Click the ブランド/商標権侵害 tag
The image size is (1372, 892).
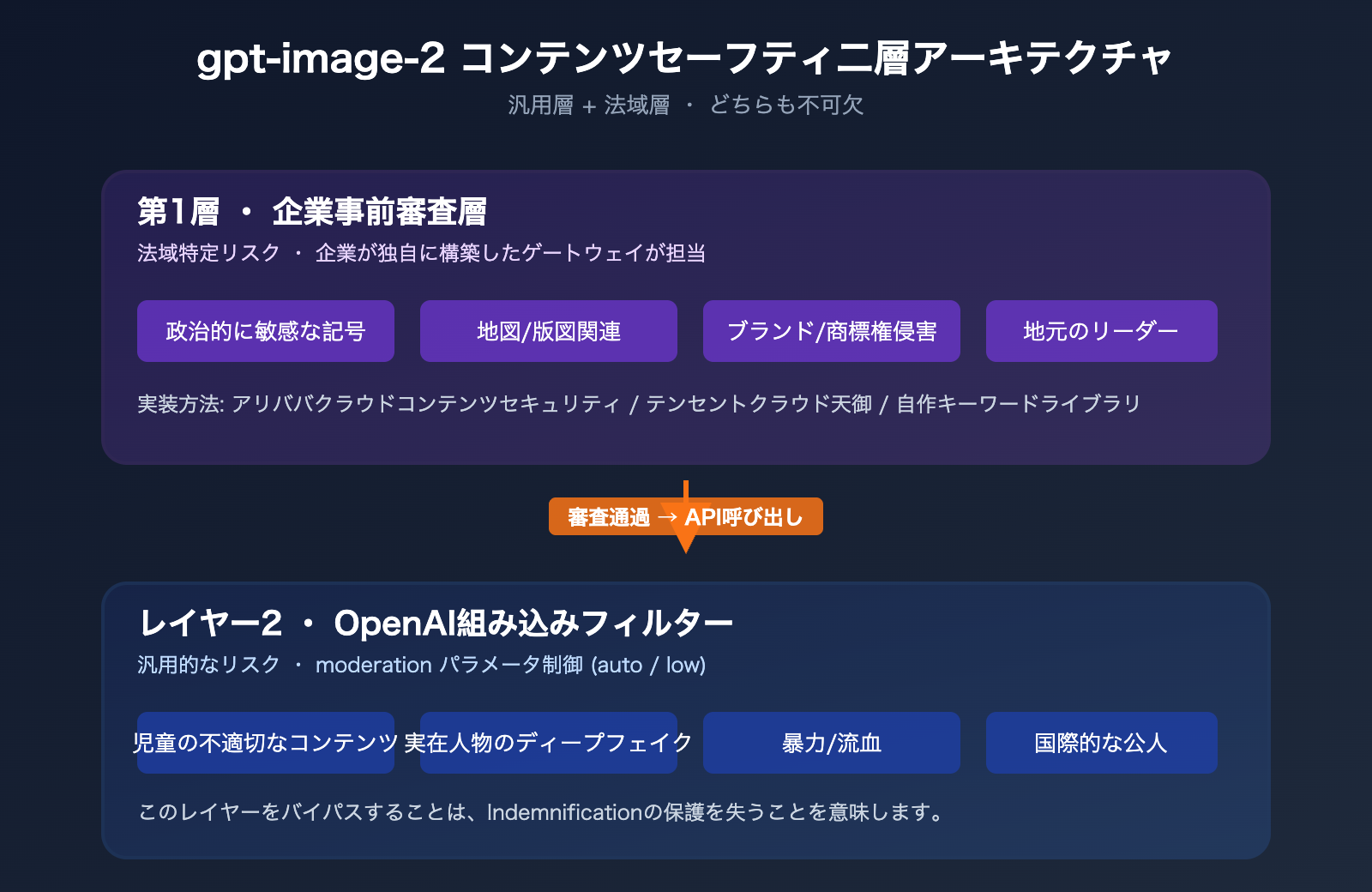[x=831, y=330]
